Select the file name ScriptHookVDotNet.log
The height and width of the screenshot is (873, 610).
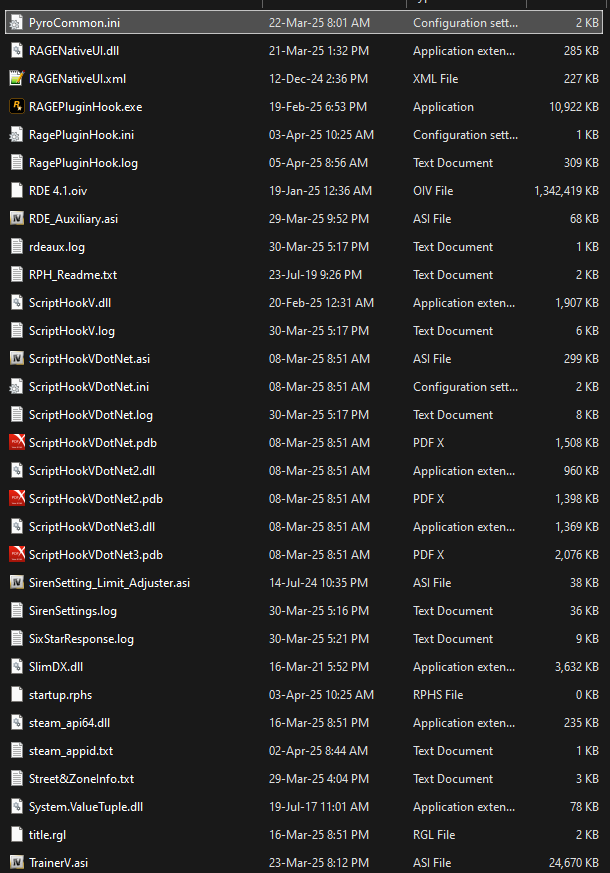tap(91, 415)
